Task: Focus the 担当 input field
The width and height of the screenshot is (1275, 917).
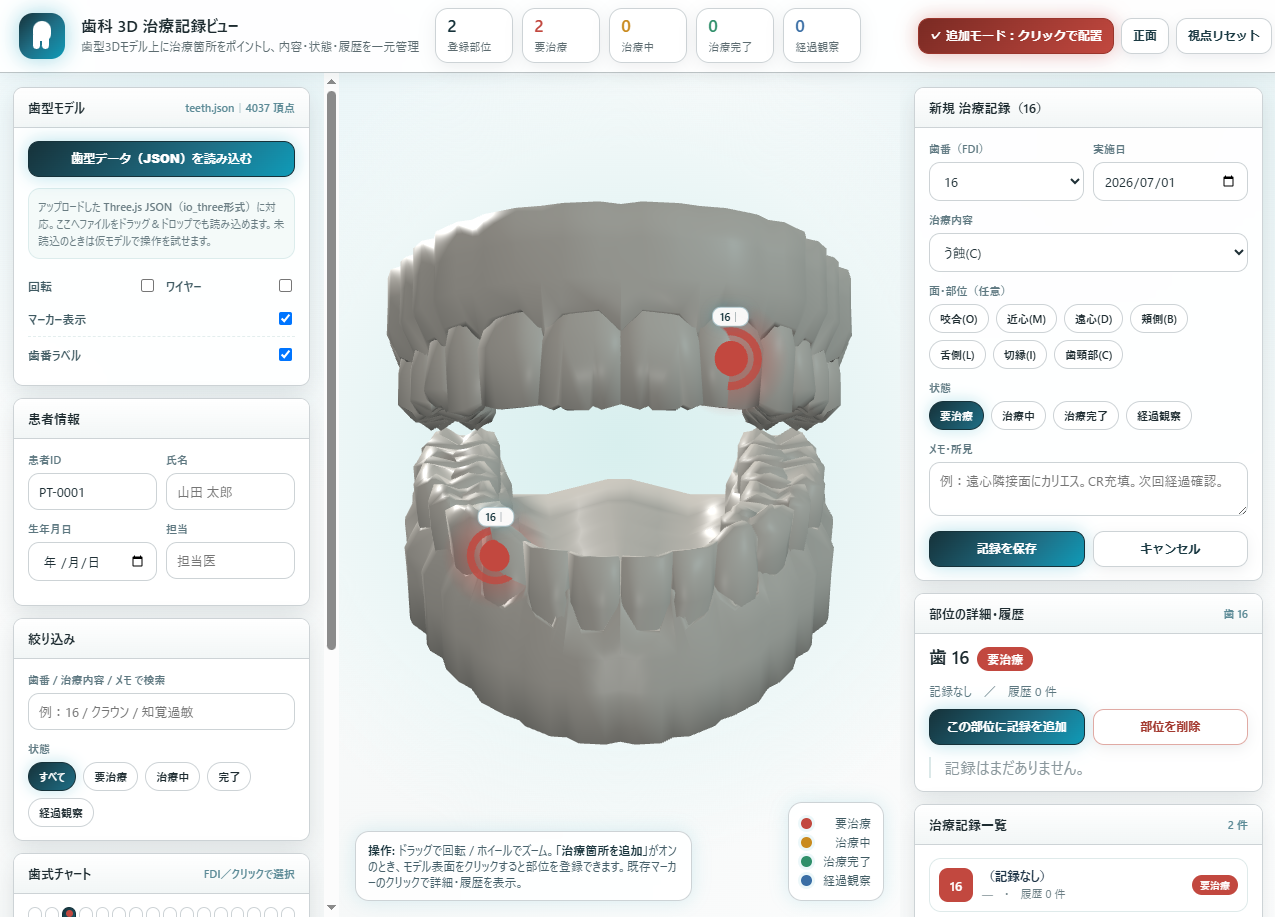Action: [230, 561]
